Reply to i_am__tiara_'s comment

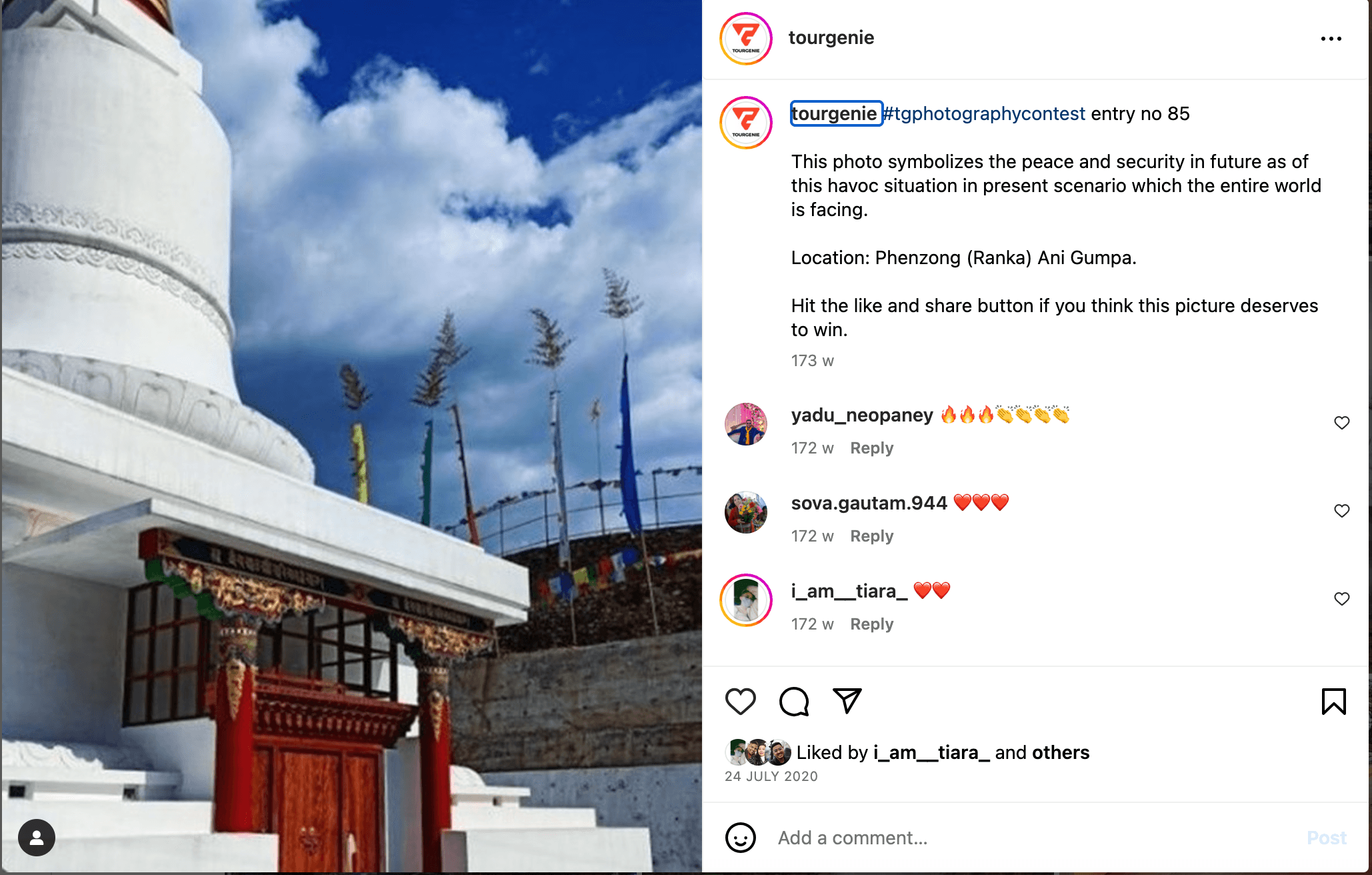[x=871, y=624]
